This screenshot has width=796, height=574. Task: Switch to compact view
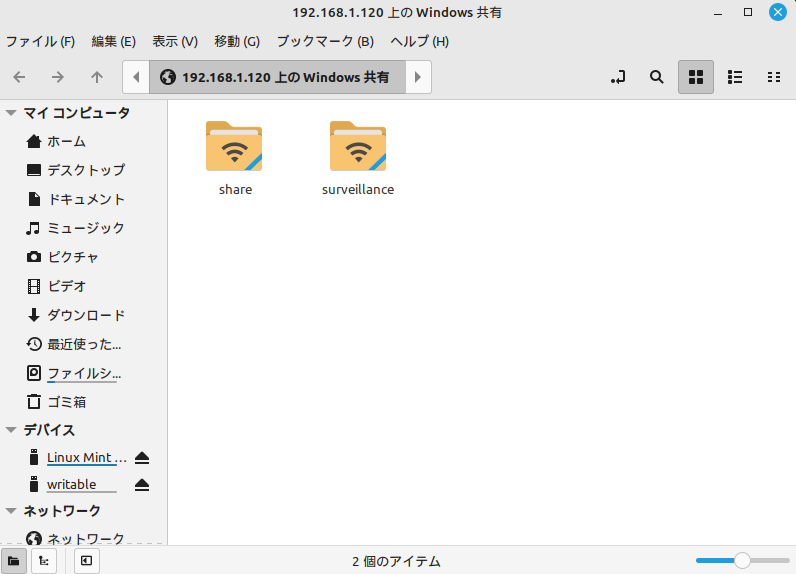774,77
